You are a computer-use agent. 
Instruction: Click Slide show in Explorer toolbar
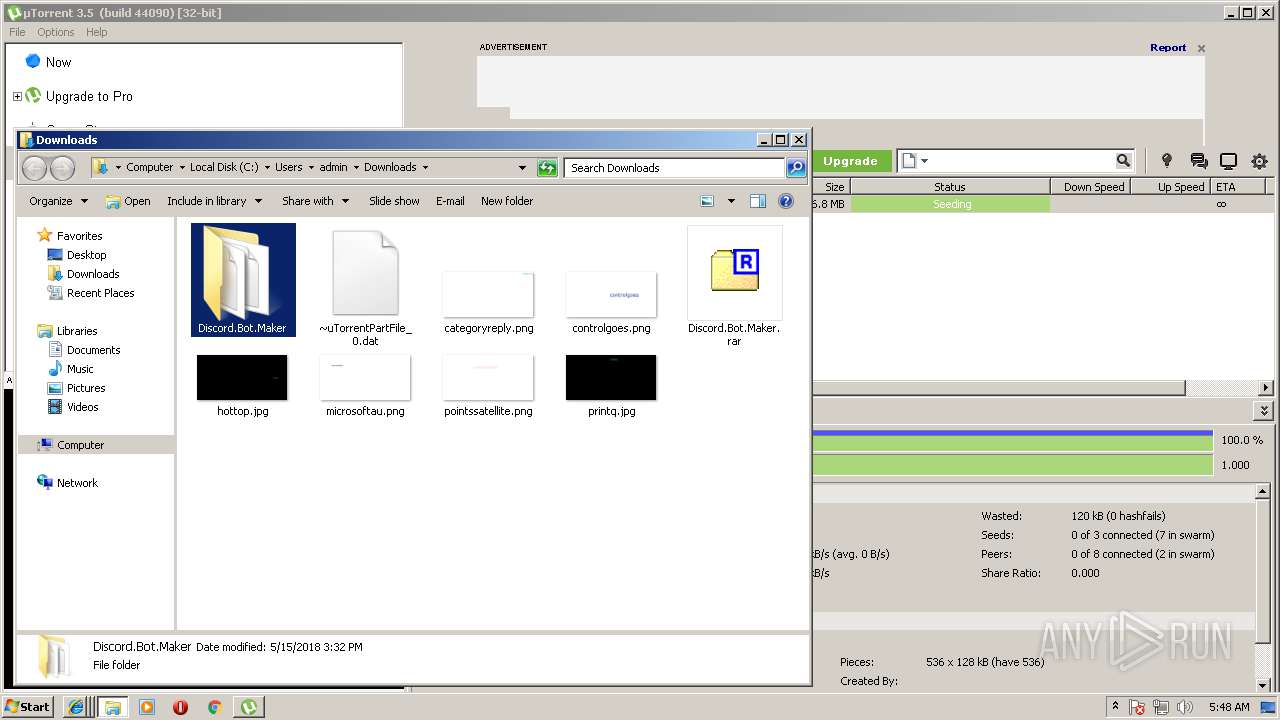point(394,201)
